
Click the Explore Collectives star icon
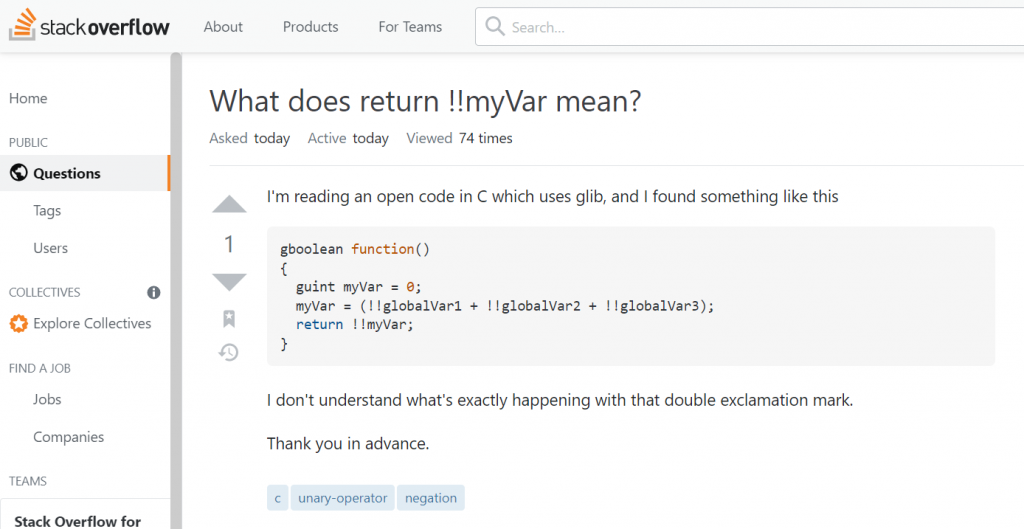click(18, 324)
